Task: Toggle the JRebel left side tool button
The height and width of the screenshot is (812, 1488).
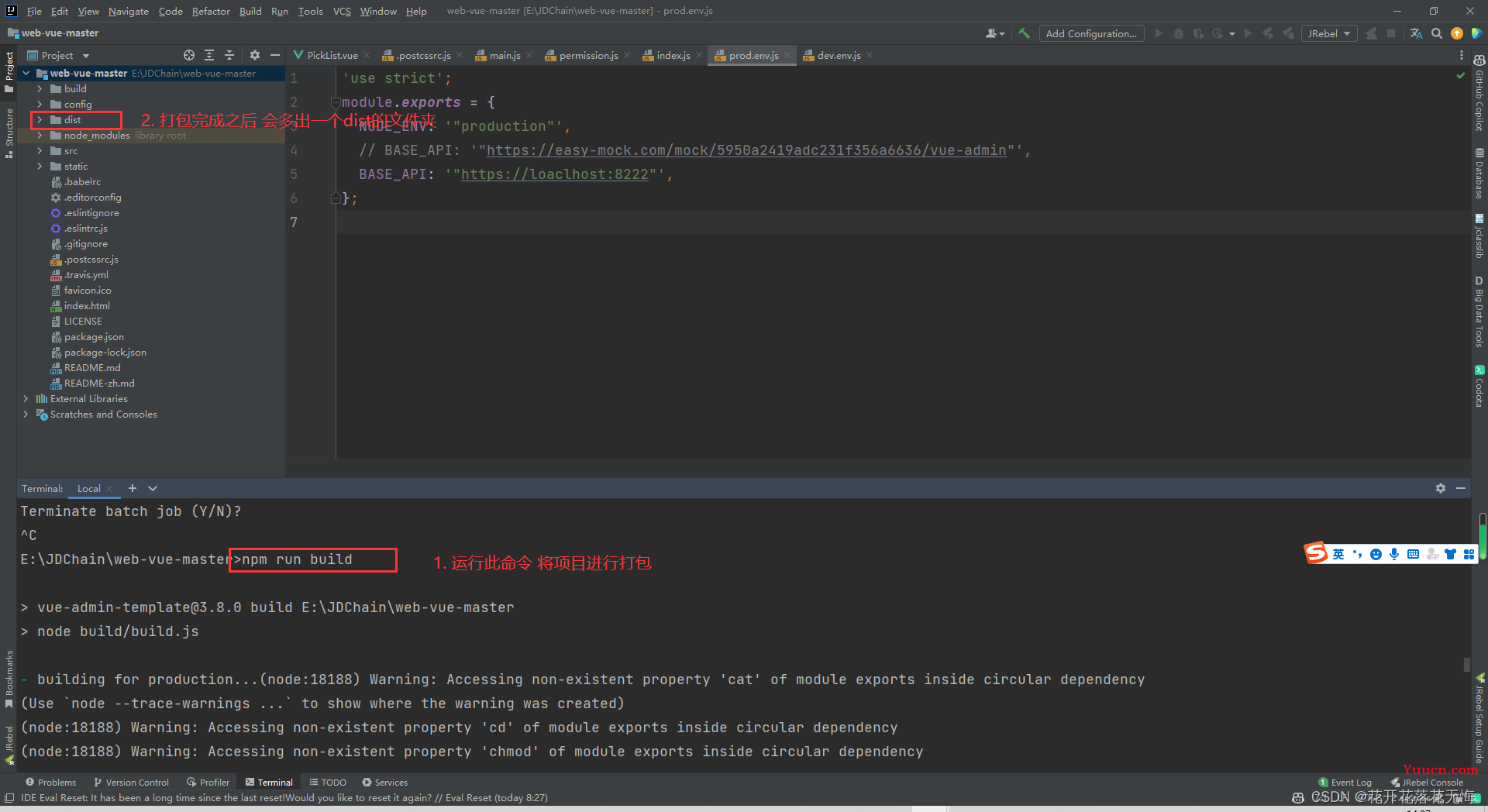Action: pos(9,745)
